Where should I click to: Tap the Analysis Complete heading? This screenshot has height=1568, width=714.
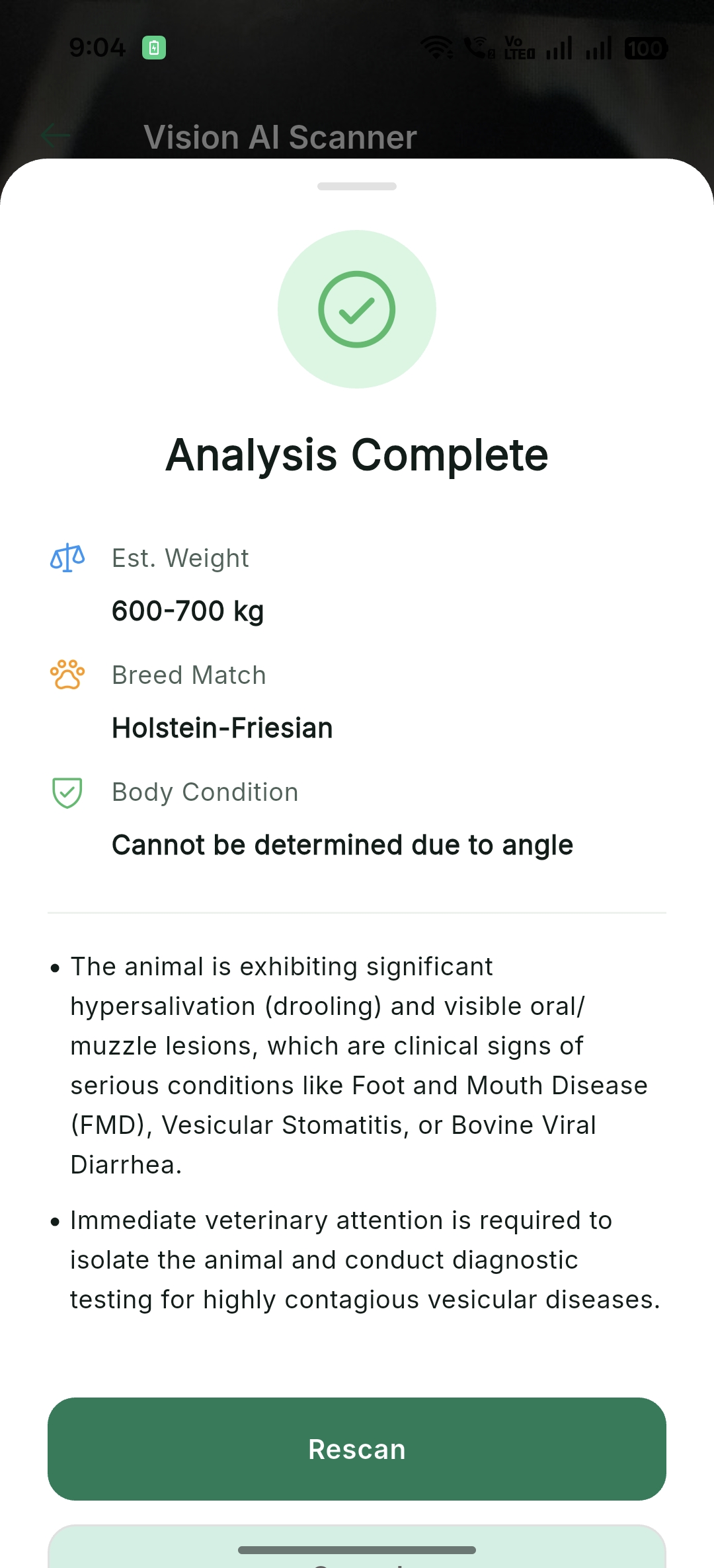coord(357,455)
